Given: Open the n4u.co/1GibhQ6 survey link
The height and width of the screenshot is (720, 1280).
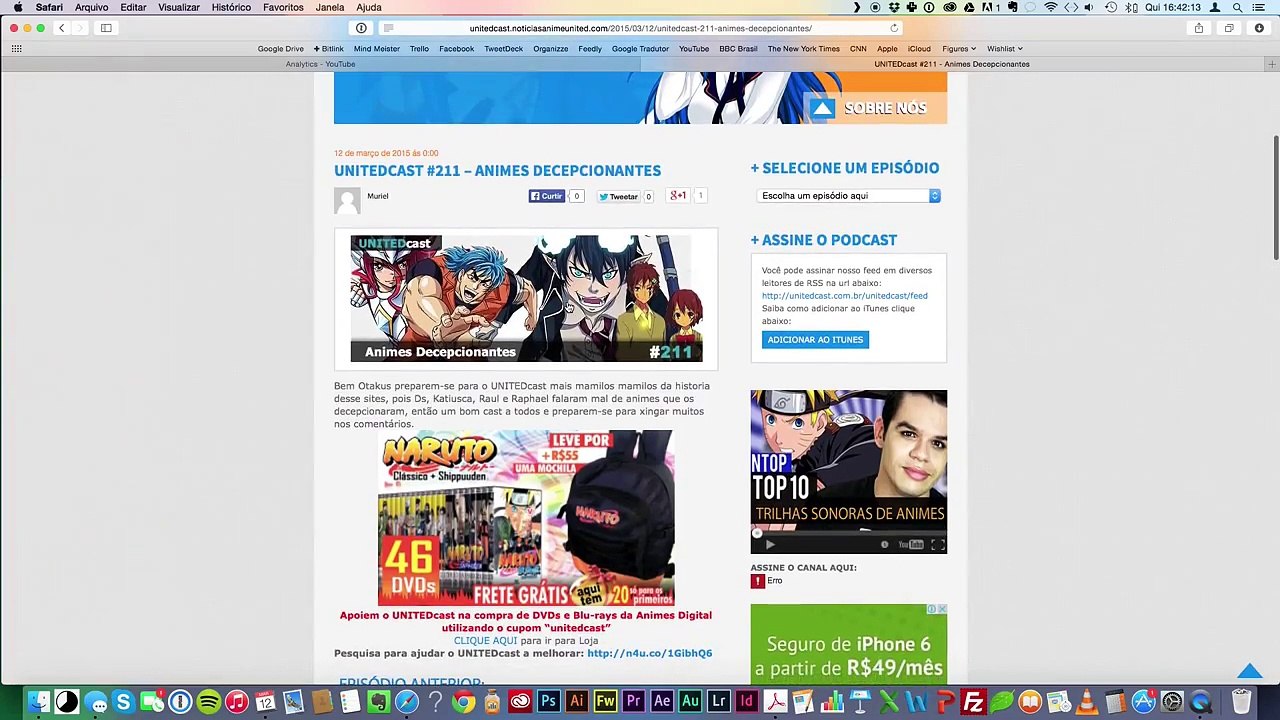Looking at the screenshot, I should tap(650, 653).
